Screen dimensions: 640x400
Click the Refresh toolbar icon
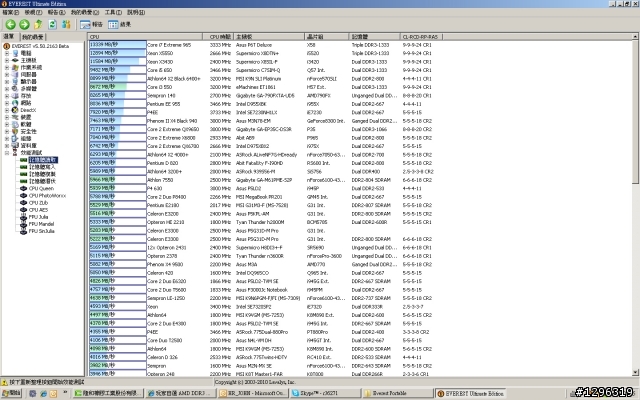pos(52,24)
